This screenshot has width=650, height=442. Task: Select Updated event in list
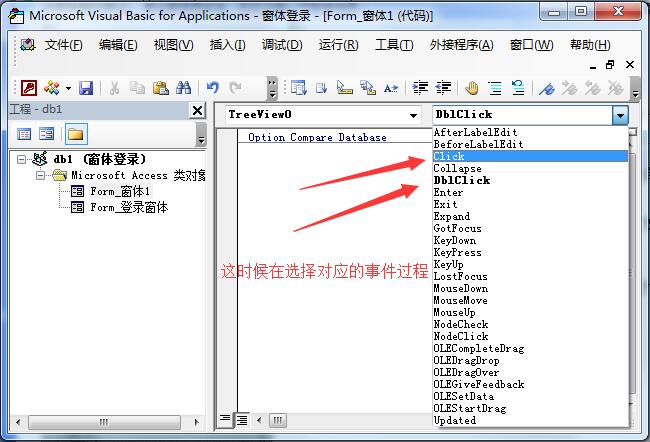530,420
